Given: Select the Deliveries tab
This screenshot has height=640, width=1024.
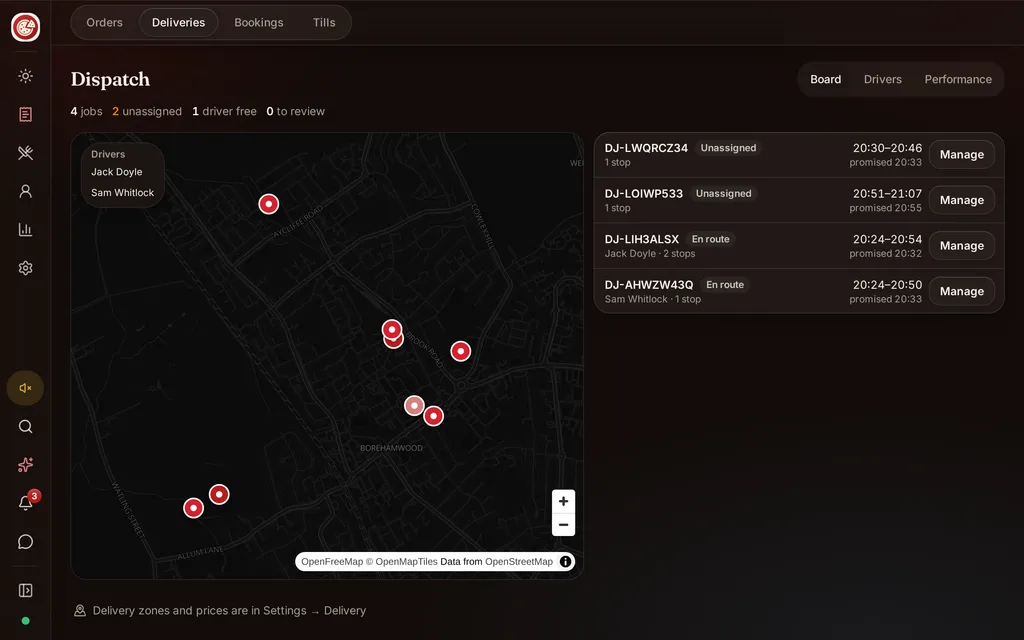Looking at the screenshot, I should (x=178, y=22).
